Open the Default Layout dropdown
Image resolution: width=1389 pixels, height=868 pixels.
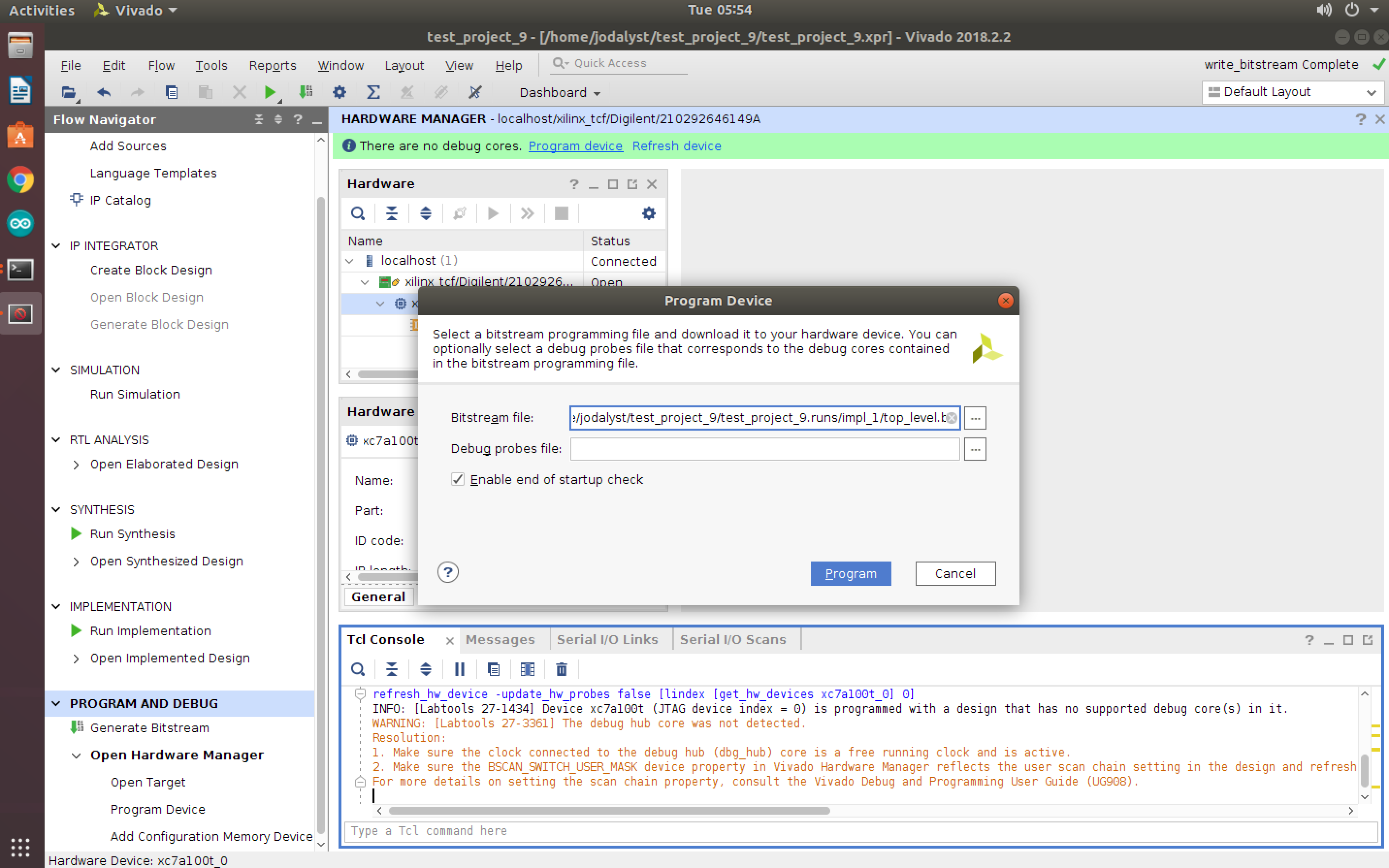(1292, 92)
